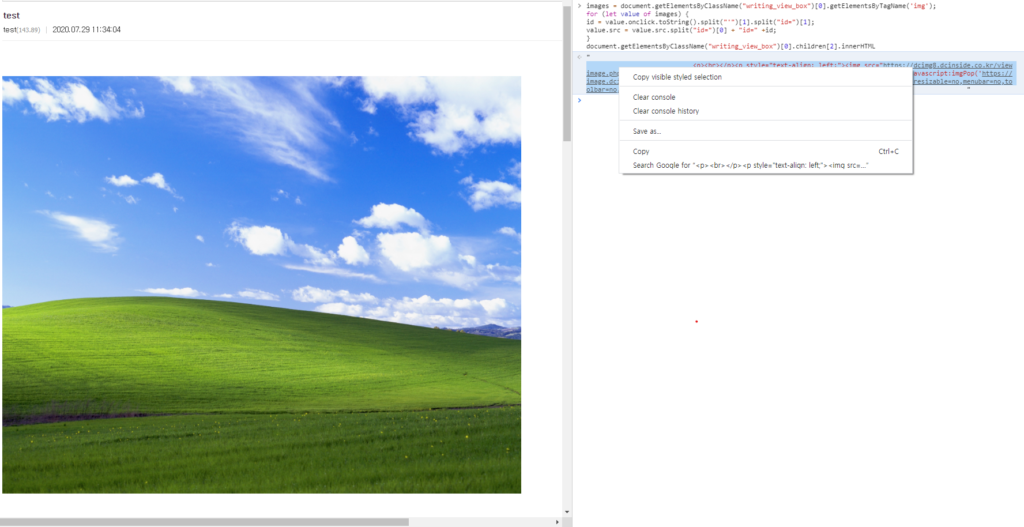Click the author name 'test(143.89)'

point(22,30)
